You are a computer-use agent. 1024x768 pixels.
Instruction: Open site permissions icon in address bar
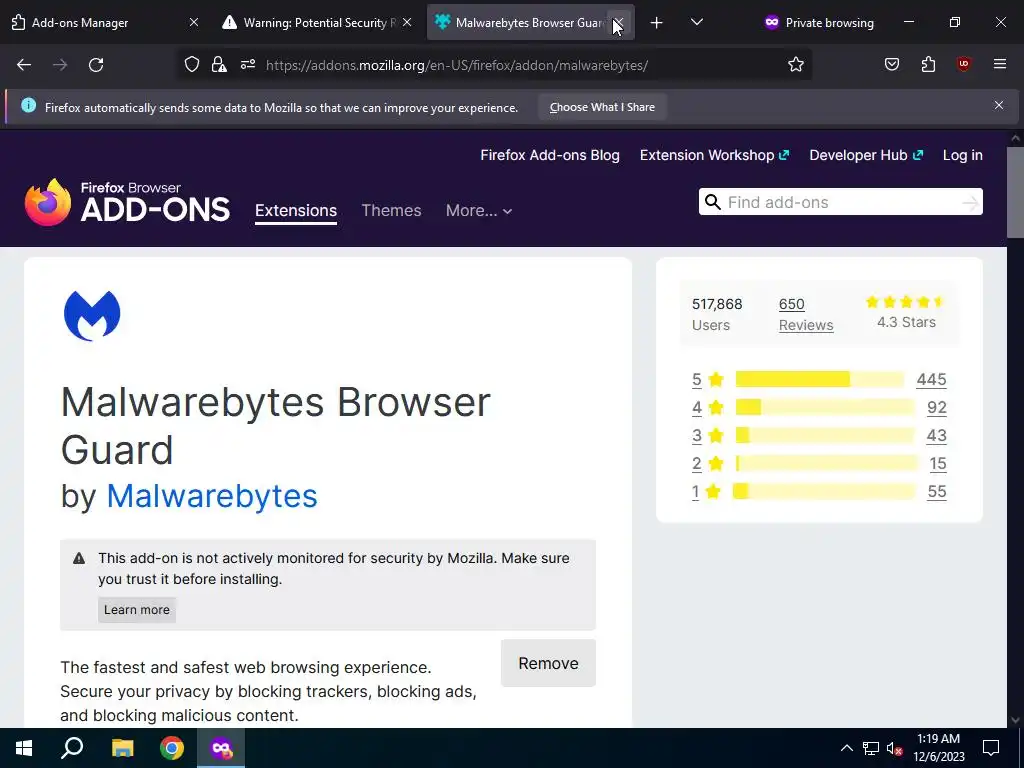point(248,65)
